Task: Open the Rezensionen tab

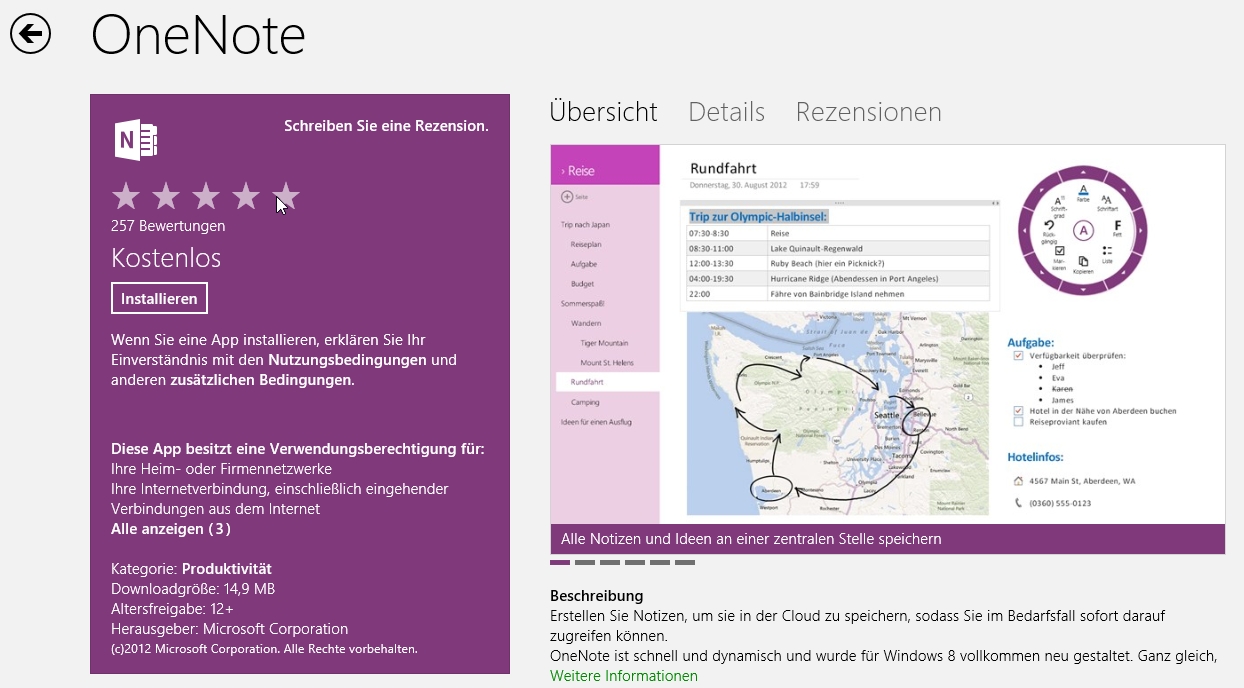Action: click(868, 112)
